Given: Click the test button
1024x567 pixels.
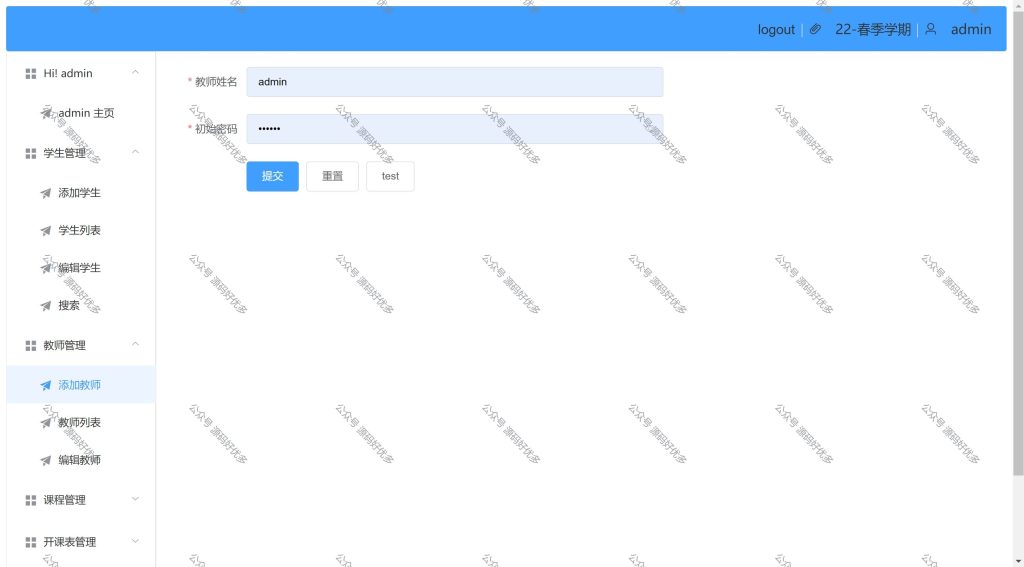Looking at the screenshot, I should 391,176.
